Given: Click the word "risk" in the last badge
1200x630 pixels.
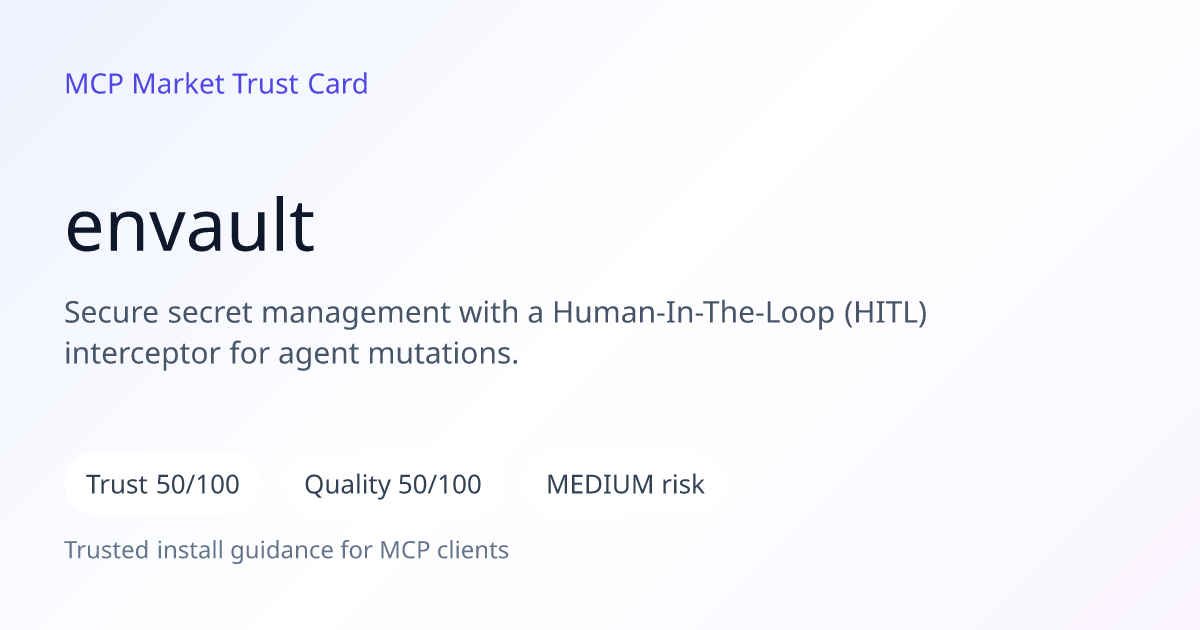Looking at the screenshot, I should click(x=683, y=485).
